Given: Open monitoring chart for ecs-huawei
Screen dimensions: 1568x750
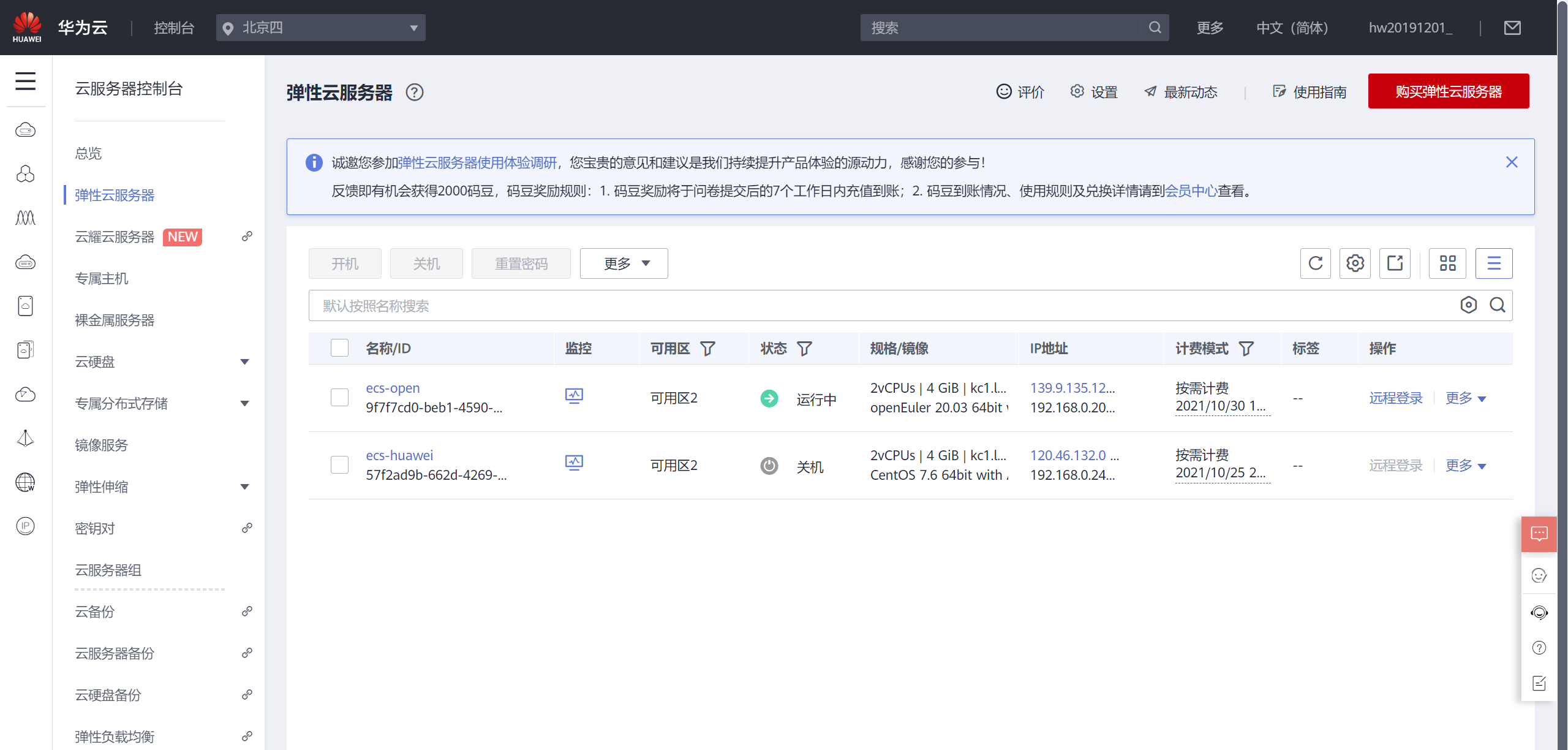Looking at the screenshot, I should (574, 463).
